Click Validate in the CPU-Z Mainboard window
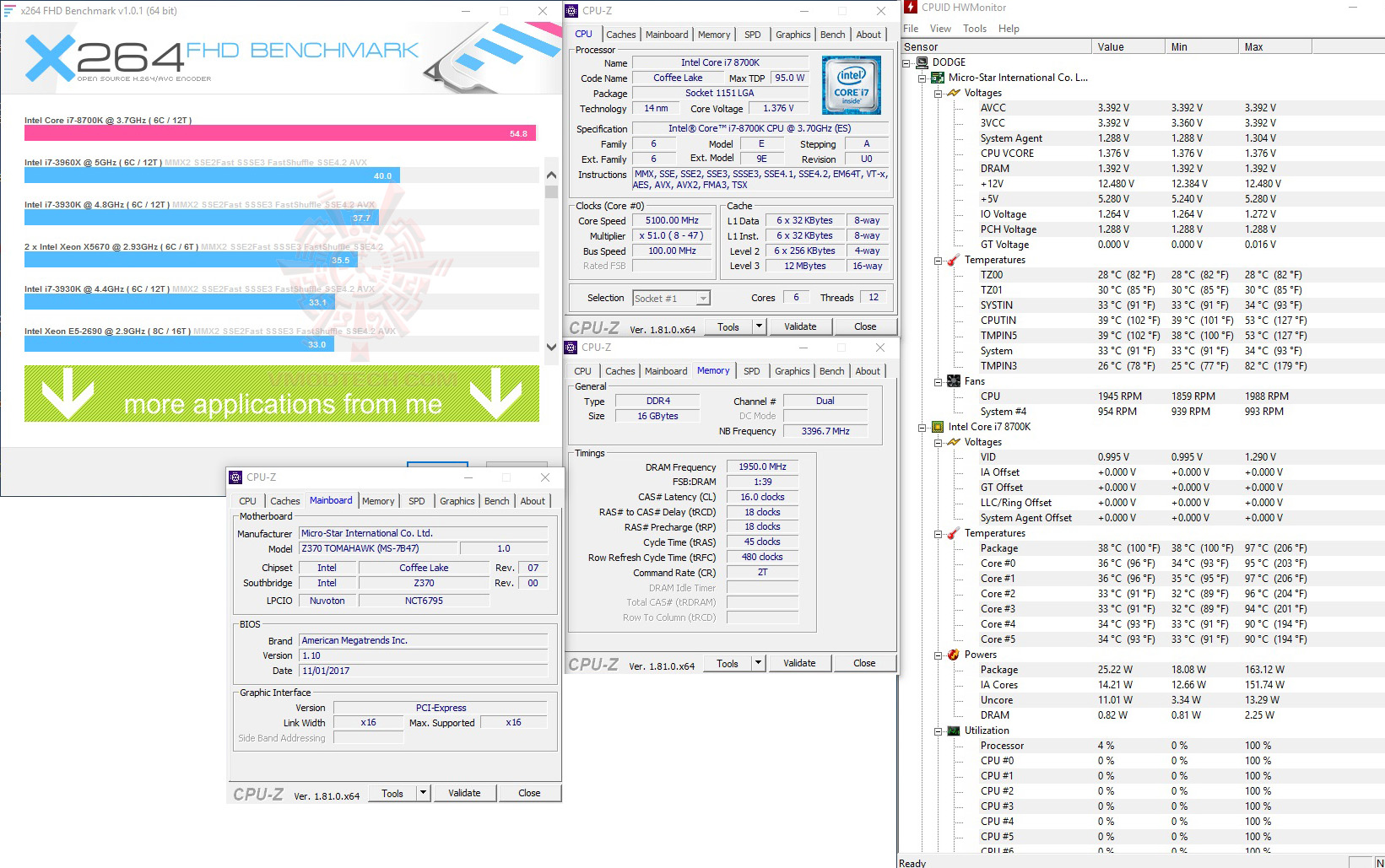 click(464, 793)
